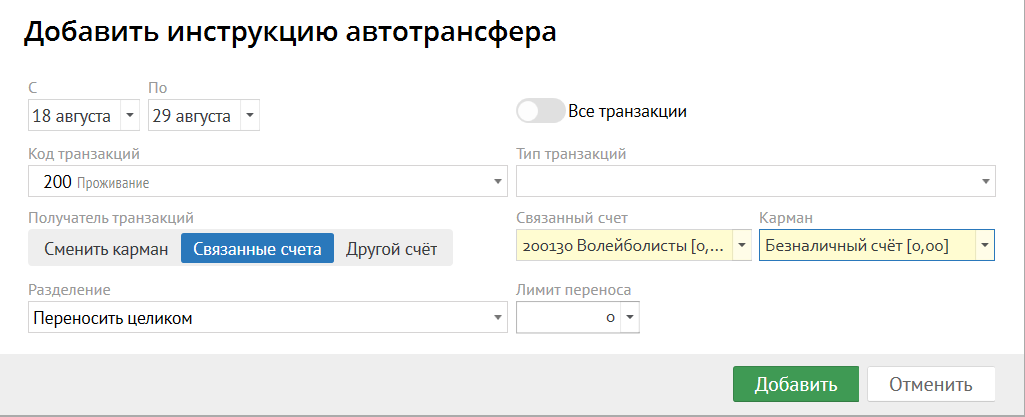The height and width of the screenshot is (417, 1025).
Task: Expand the "Тип транзакций" dropdown arrow
Action: [985, 182]
